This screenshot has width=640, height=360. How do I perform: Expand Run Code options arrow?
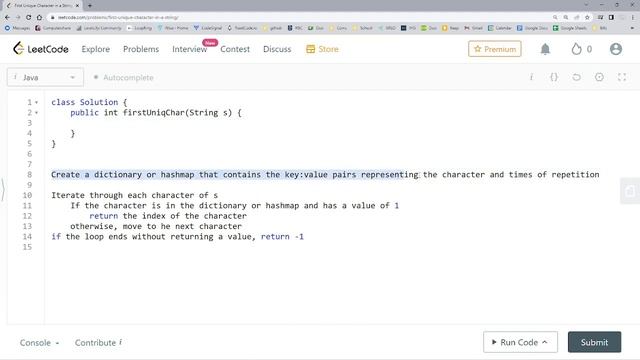[x=545, y=342]
